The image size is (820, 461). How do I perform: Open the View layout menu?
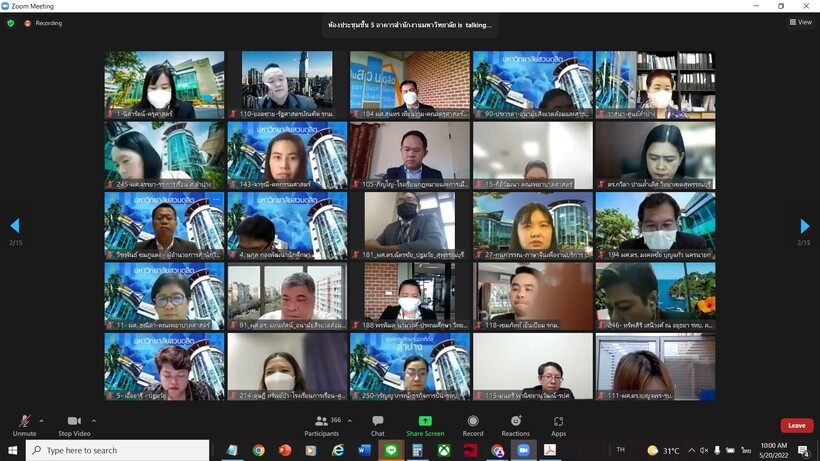(x=800, y=22)
